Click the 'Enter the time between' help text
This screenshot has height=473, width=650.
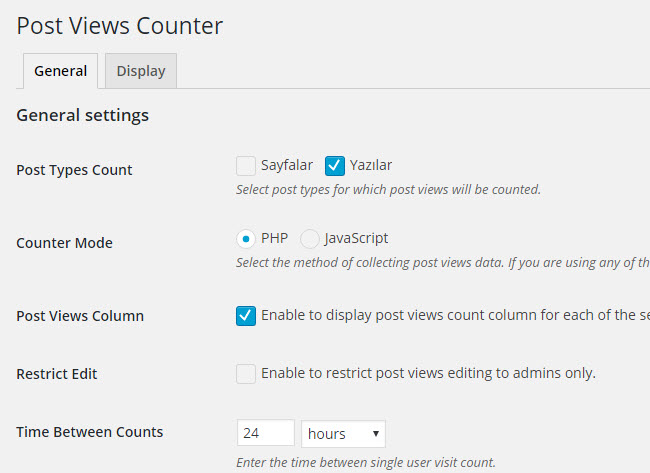366,462
